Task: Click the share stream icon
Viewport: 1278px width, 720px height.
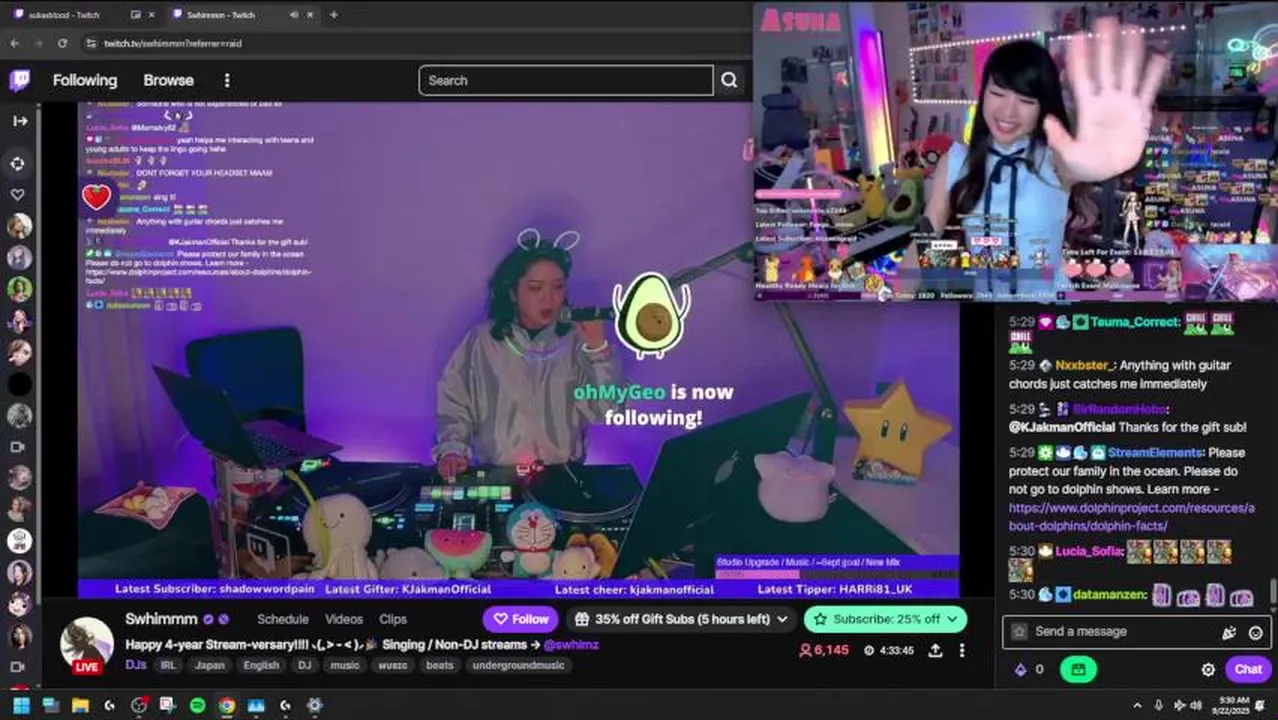Action: pyautogui.click(x=935, y=650)
